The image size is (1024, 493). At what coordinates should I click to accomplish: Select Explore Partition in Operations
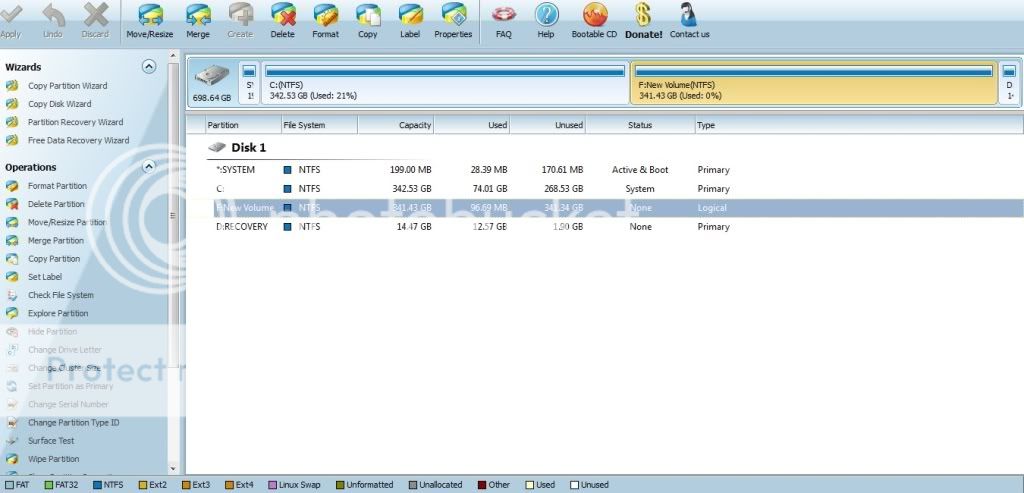point(58,313)
